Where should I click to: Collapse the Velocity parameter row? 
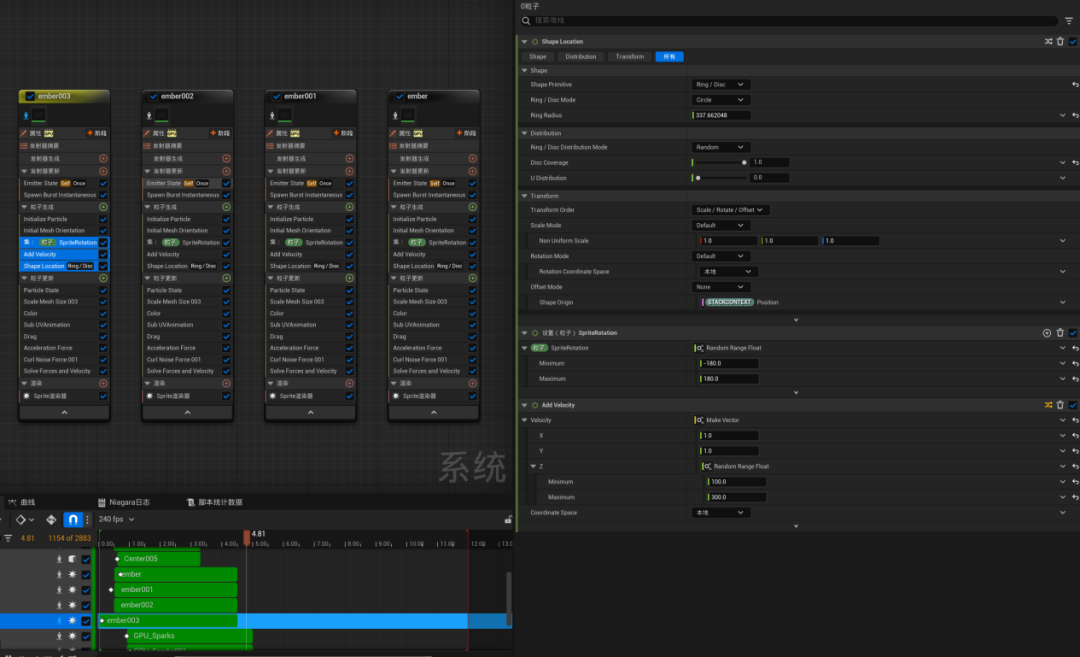tap(525, 420)
